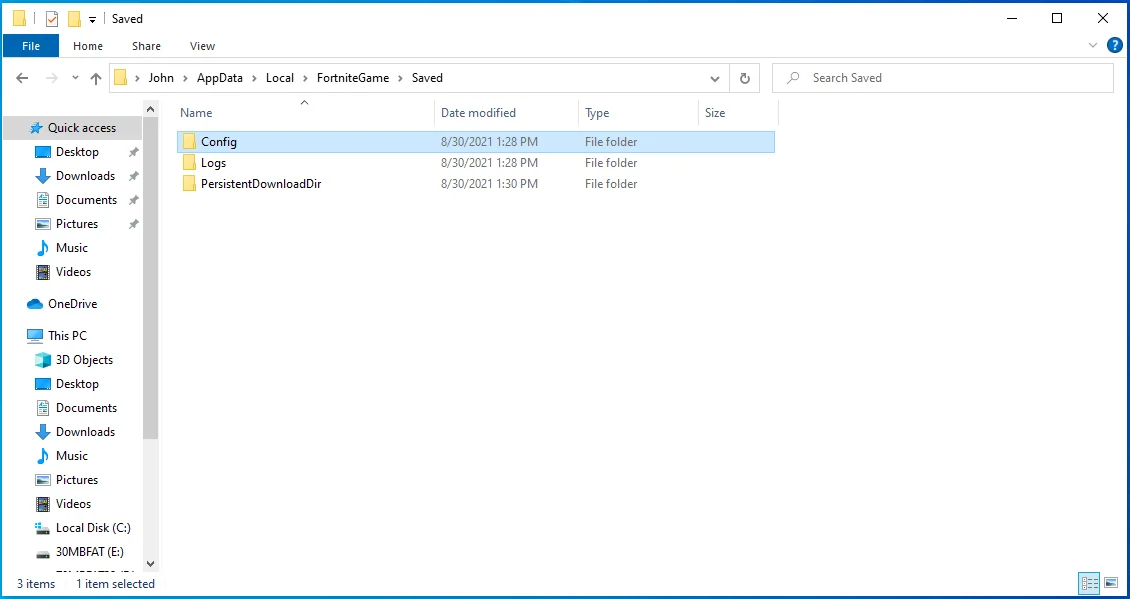Go back with the Back arrow
The image size is (1130, 599).
[22, 78]
